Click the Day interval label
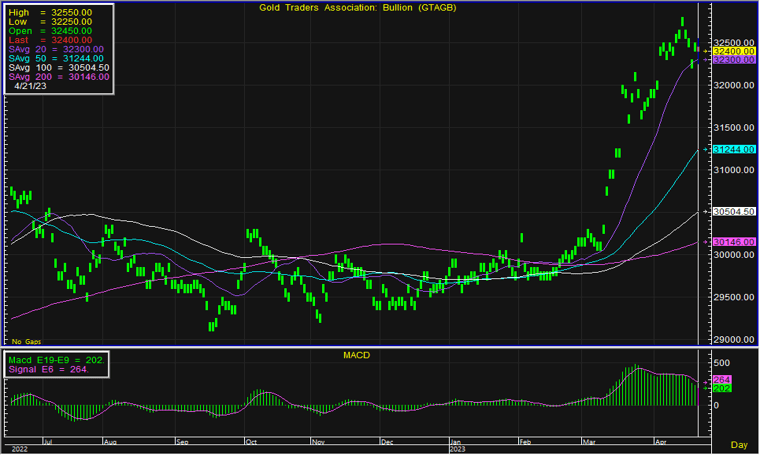The width and height of the screenshot is (760, 455). pos(739,443)
